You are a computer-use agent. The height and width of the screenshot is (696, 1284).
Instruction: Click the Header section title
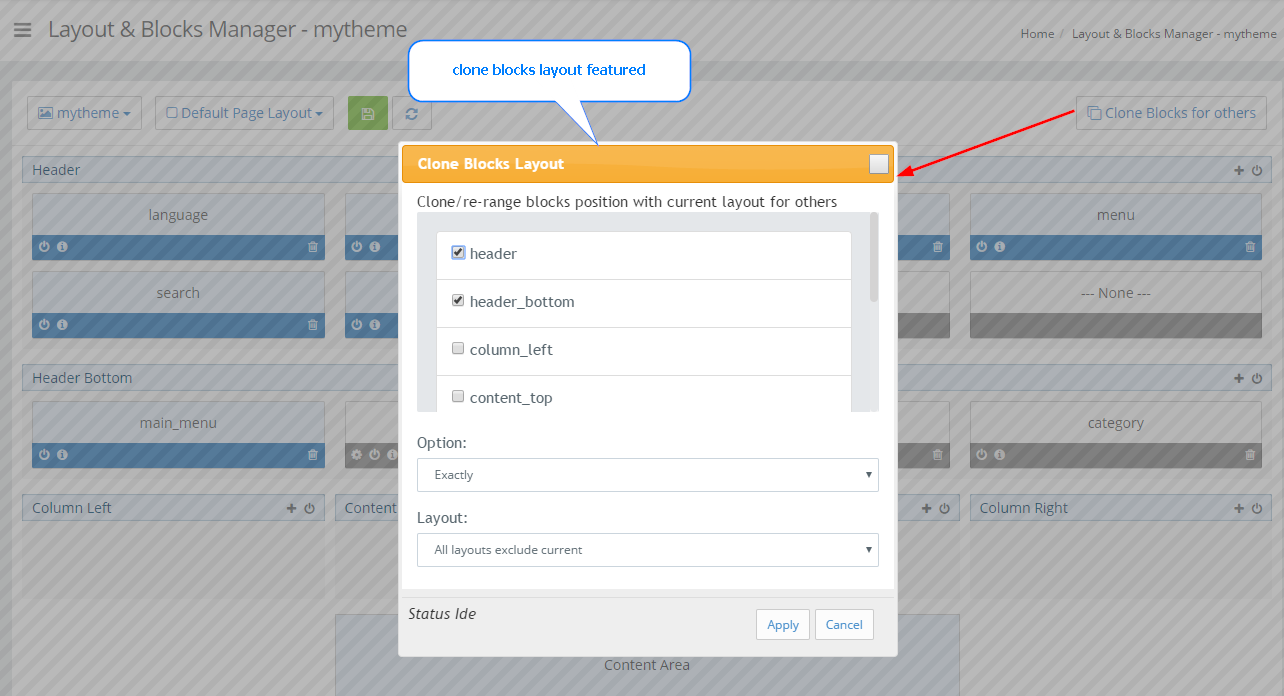click(x=56, y=170)
